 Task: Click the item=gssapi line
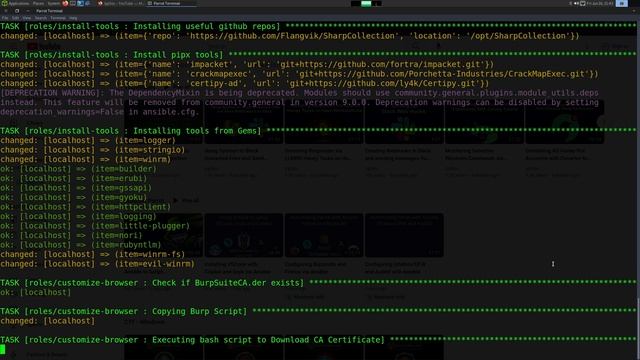(x=76, y=188)
